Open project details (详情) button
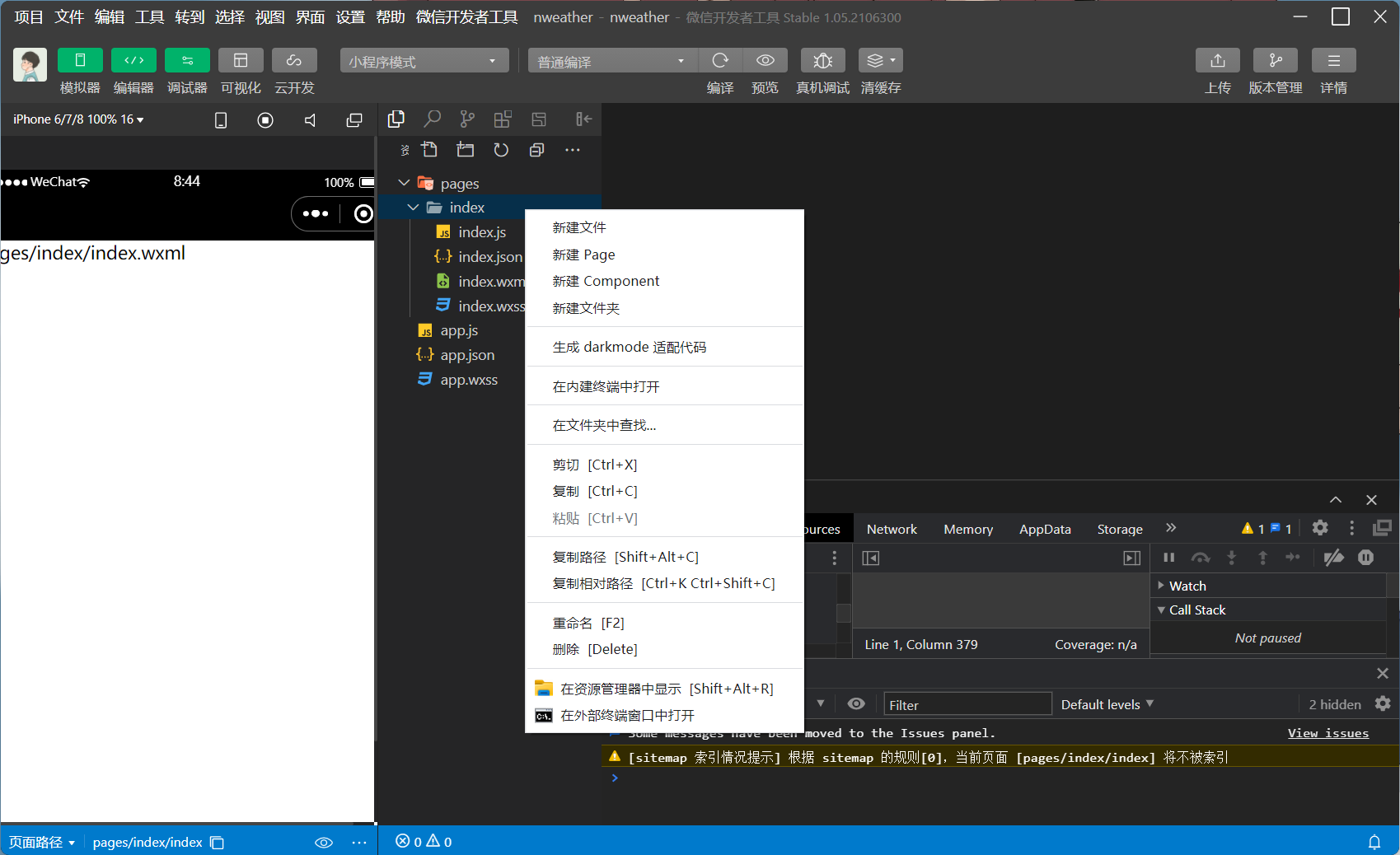This screenshot has width=1400, height=855. pyautogui.click(x=1334, y=60)
